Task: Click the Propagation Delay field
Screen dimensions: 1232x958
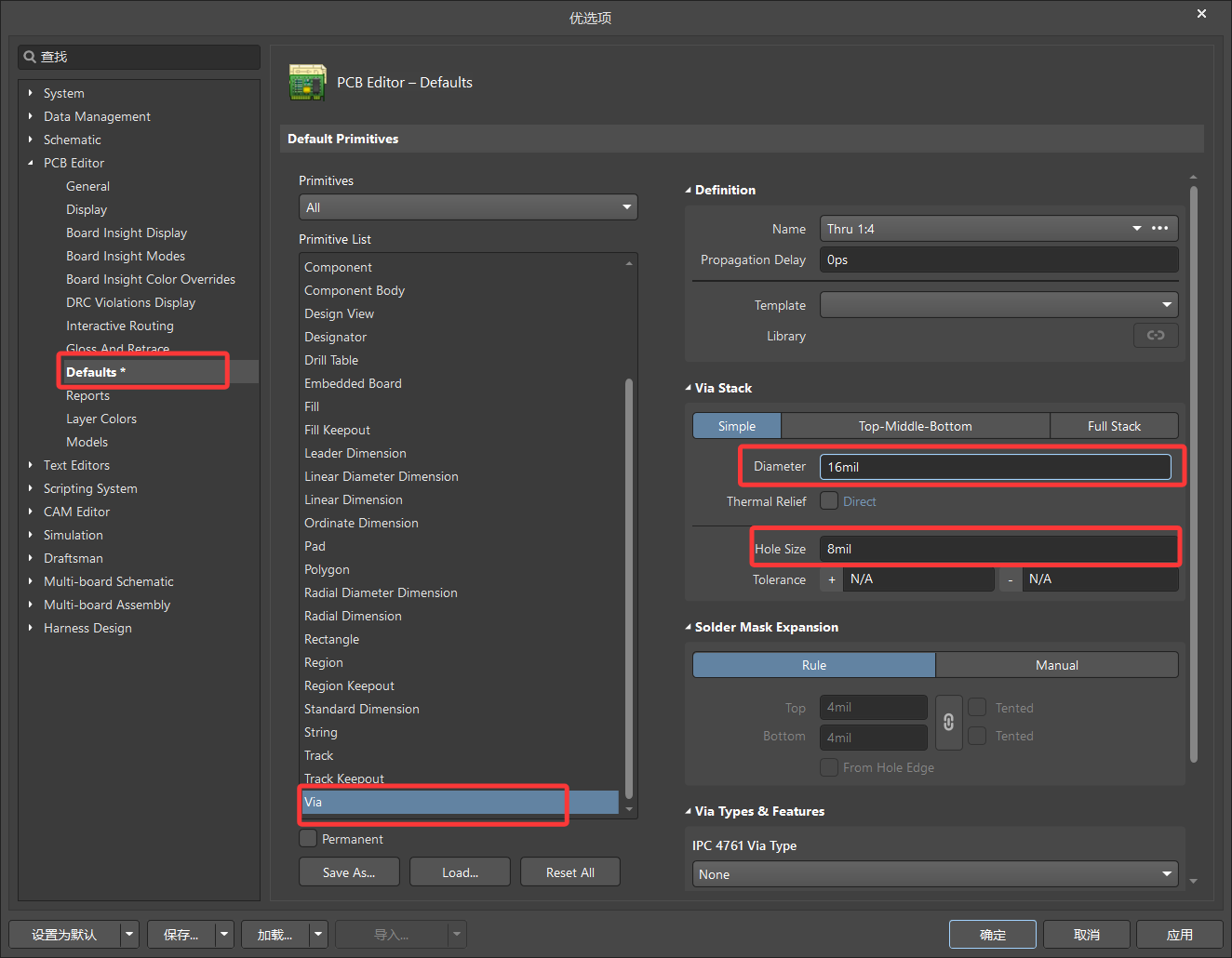Action: [998, 259]
